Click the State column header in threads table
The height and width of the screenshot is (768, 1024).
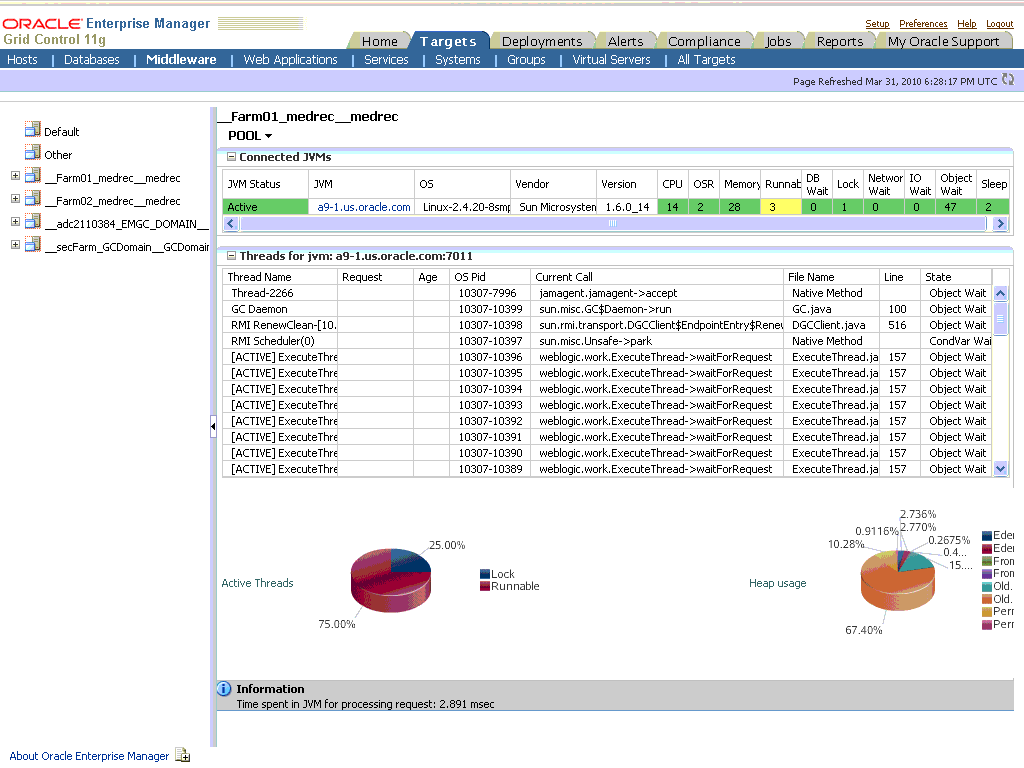pos(956,277)
